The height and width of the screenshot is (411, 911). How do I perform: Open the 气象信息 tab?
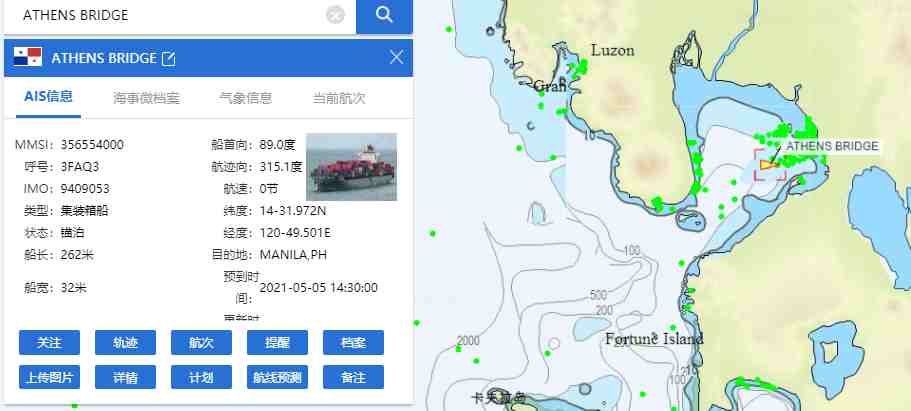tap(245, 98)
